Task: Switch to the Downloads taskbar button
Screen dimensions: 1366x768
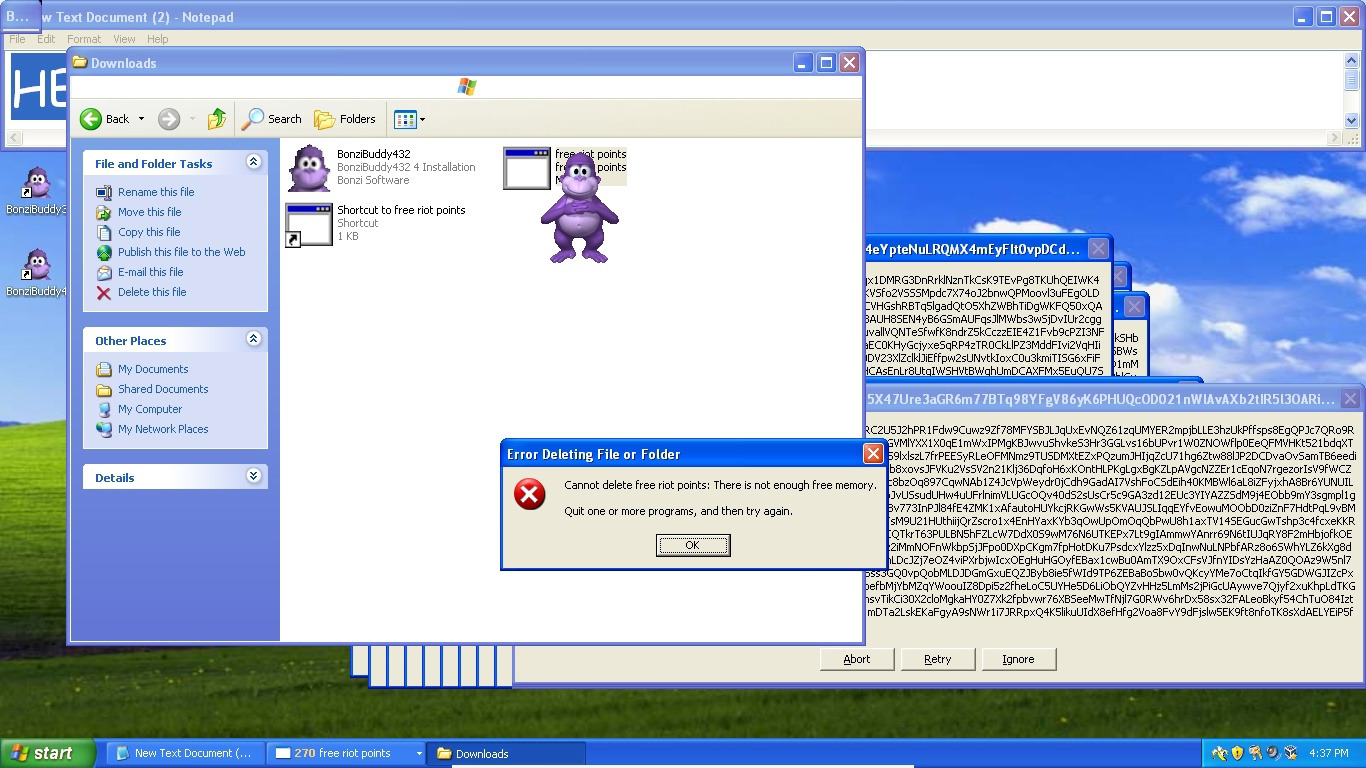Action: tap(506, 753)
